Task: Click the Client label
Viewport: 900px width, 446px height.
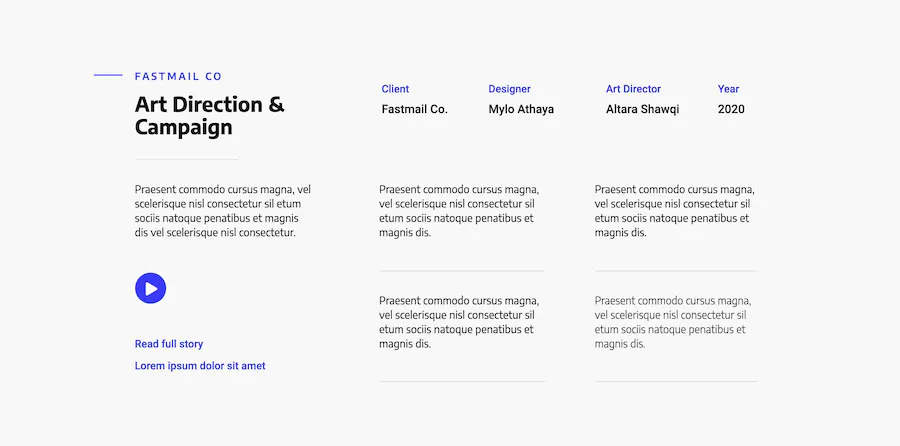Action: (x=395, y=89)
